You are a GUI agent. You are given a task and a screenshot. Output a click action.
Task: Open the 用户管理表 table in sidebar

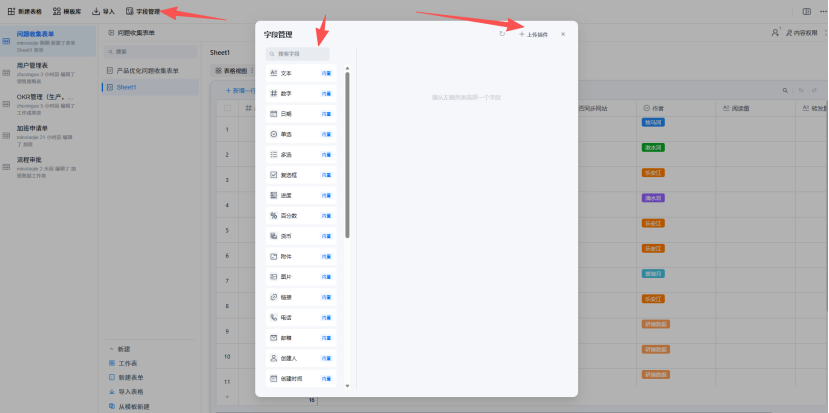coord(48,73)
